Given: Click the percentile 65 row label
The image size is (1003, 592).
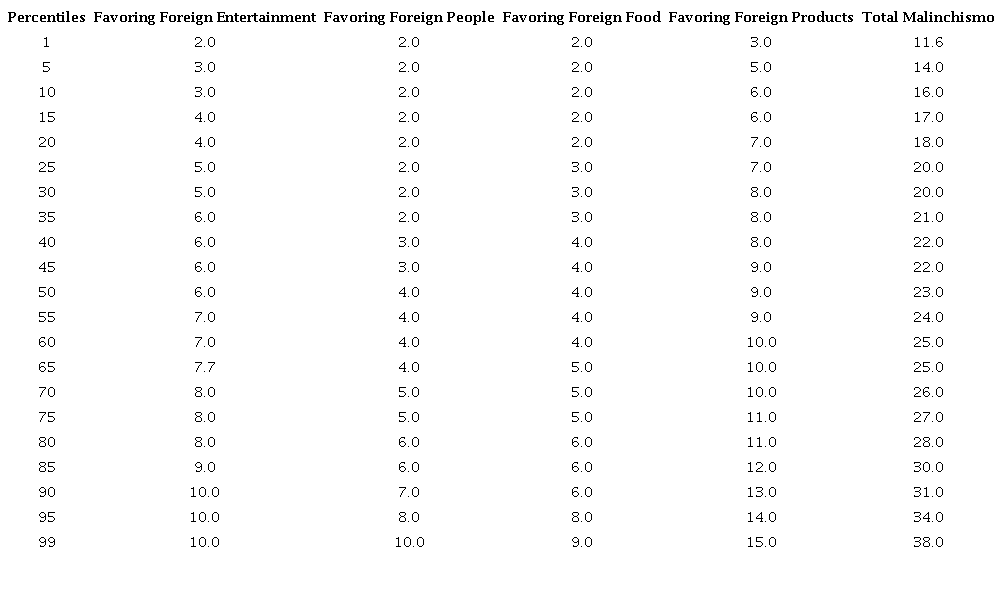Looking at the screenshot, I should click(46, 367).
